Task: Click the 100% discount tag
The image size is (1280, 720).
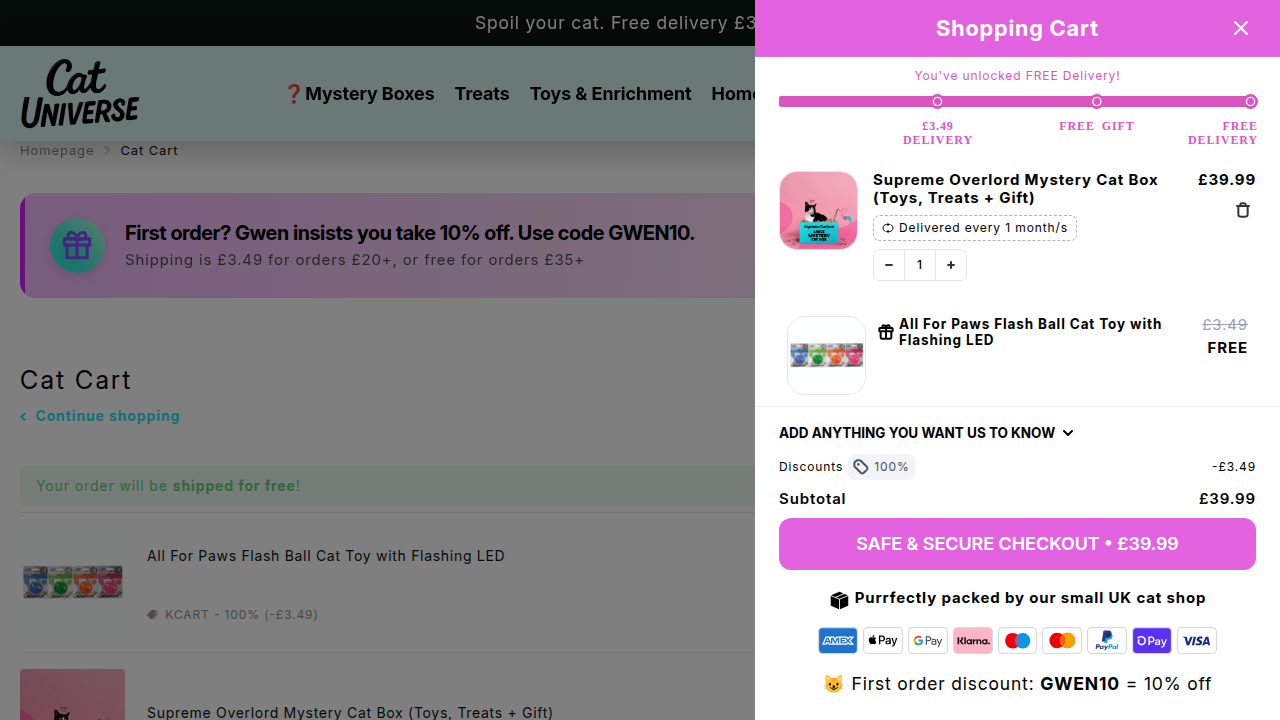Action: (881, 467)
